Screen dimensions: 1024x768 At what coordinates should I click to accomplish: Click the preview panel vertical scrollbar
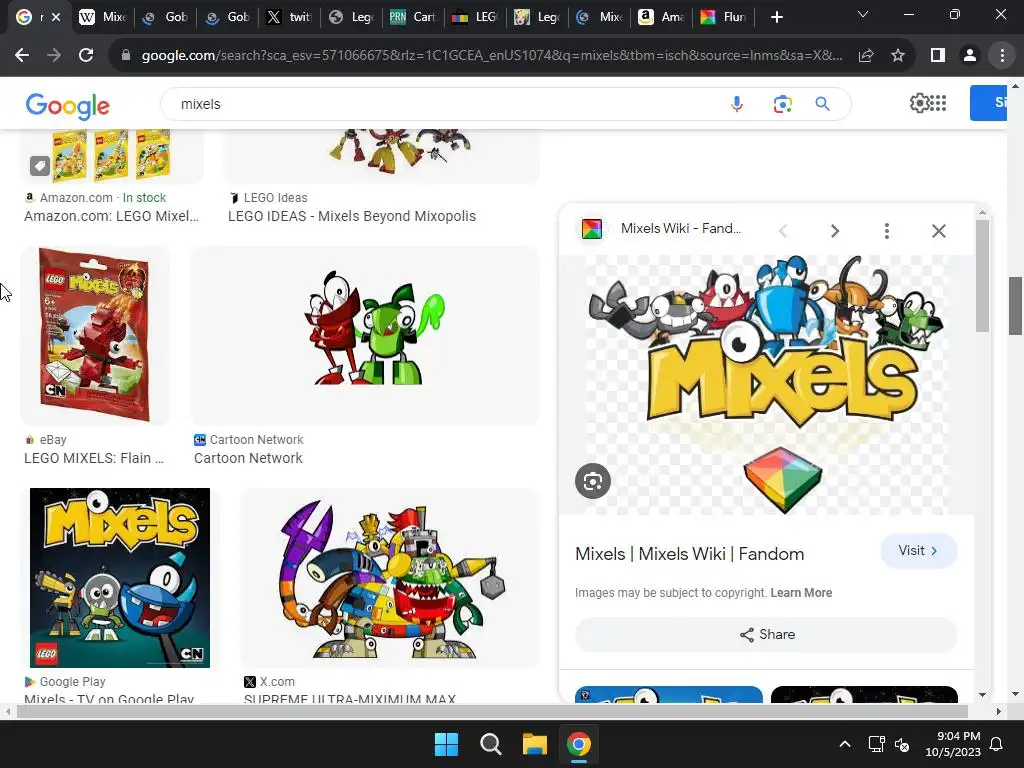click(x=982, y=276)
